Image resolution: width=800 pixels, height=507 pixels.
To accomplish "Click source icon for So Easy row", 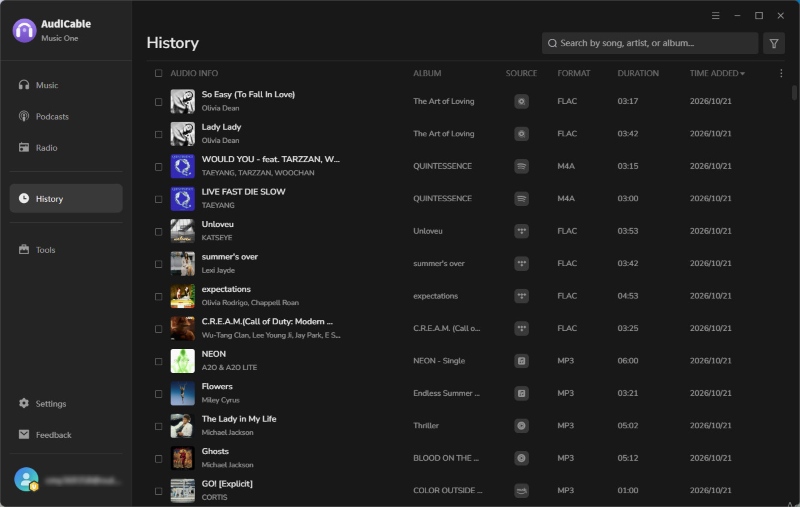I will tap(521, 102).
